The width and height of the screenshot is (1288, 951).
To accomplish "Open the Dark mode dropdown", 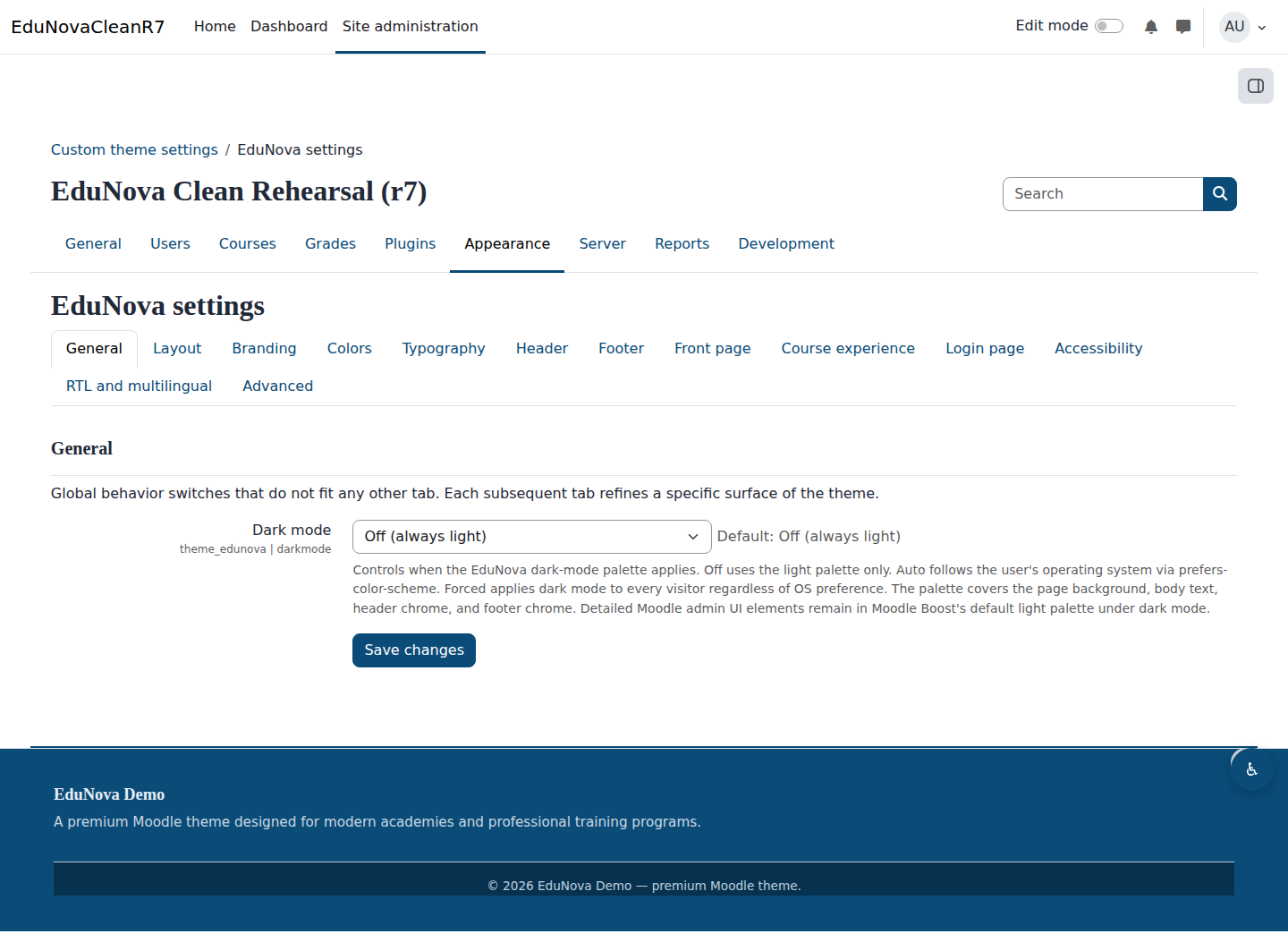I will (x=532, y=537).
